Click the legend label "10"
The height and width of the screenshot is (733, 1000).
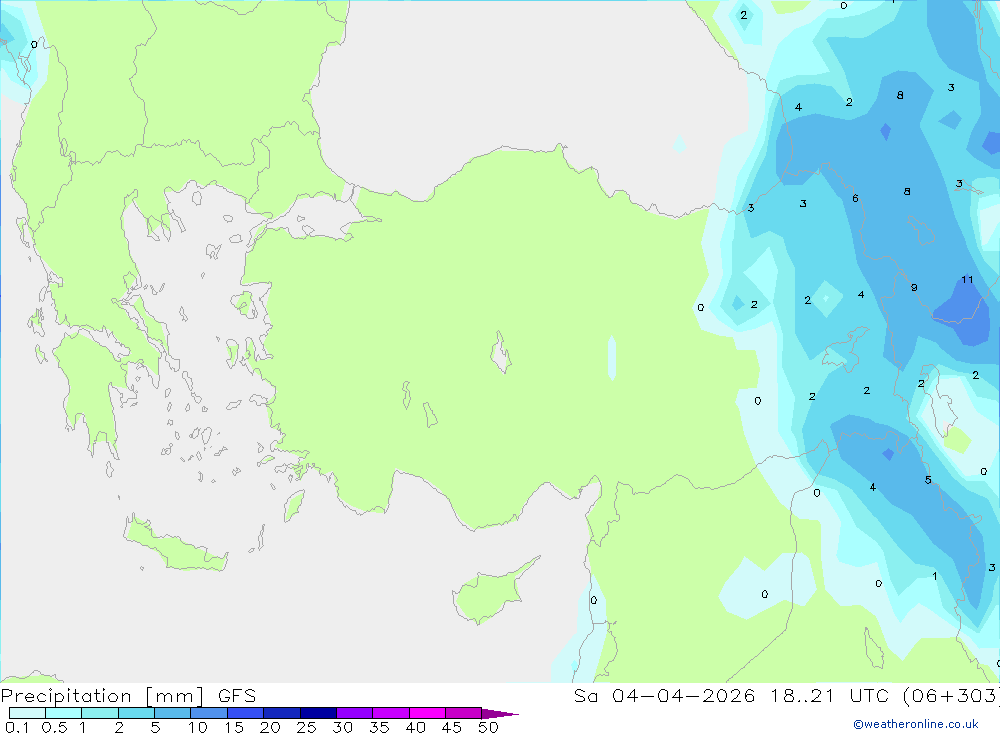198,727
